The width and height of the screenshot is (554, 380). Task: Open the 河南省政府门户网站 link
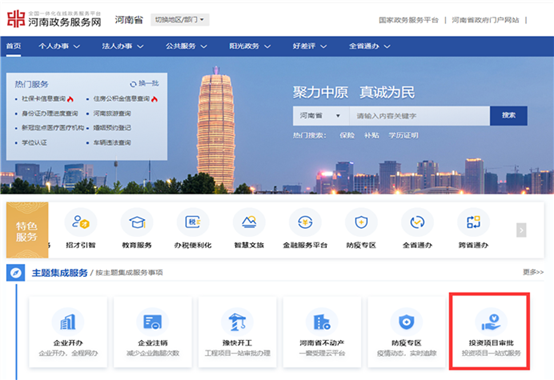tap(485, 20)
